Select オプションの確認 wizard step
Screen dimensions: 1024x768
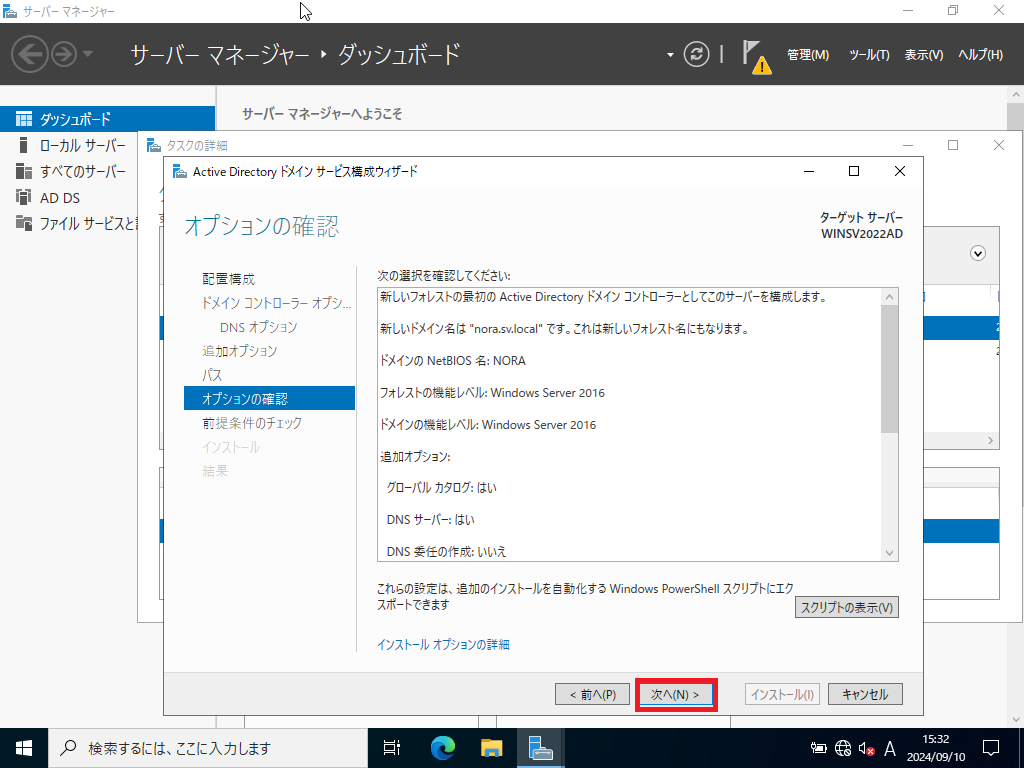tap(269, 398)
